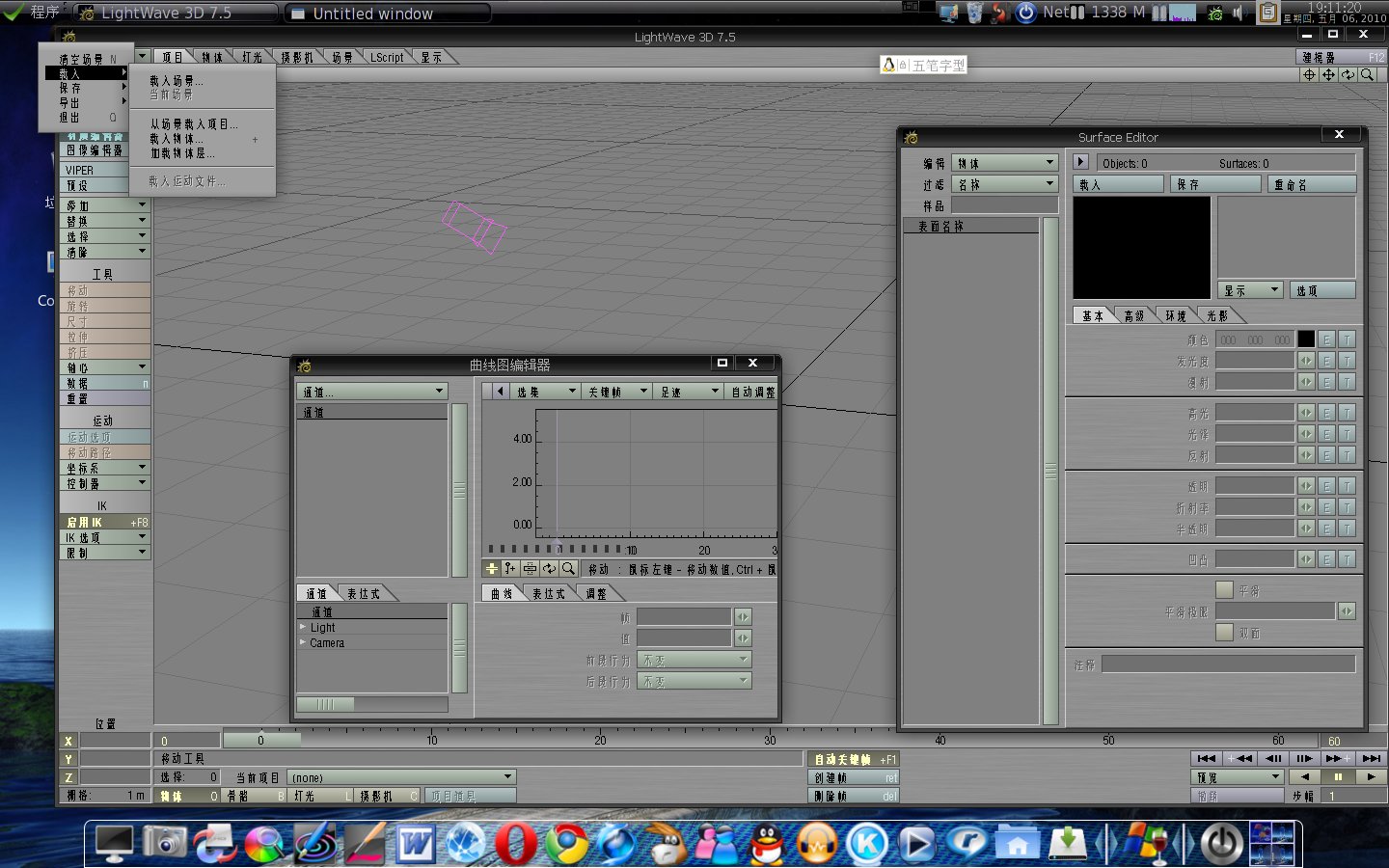This screenshot has width=1389, height=868.
Task: Select the stretch/scale keys tool in curve editor
Action: click(x=530, y=569)
